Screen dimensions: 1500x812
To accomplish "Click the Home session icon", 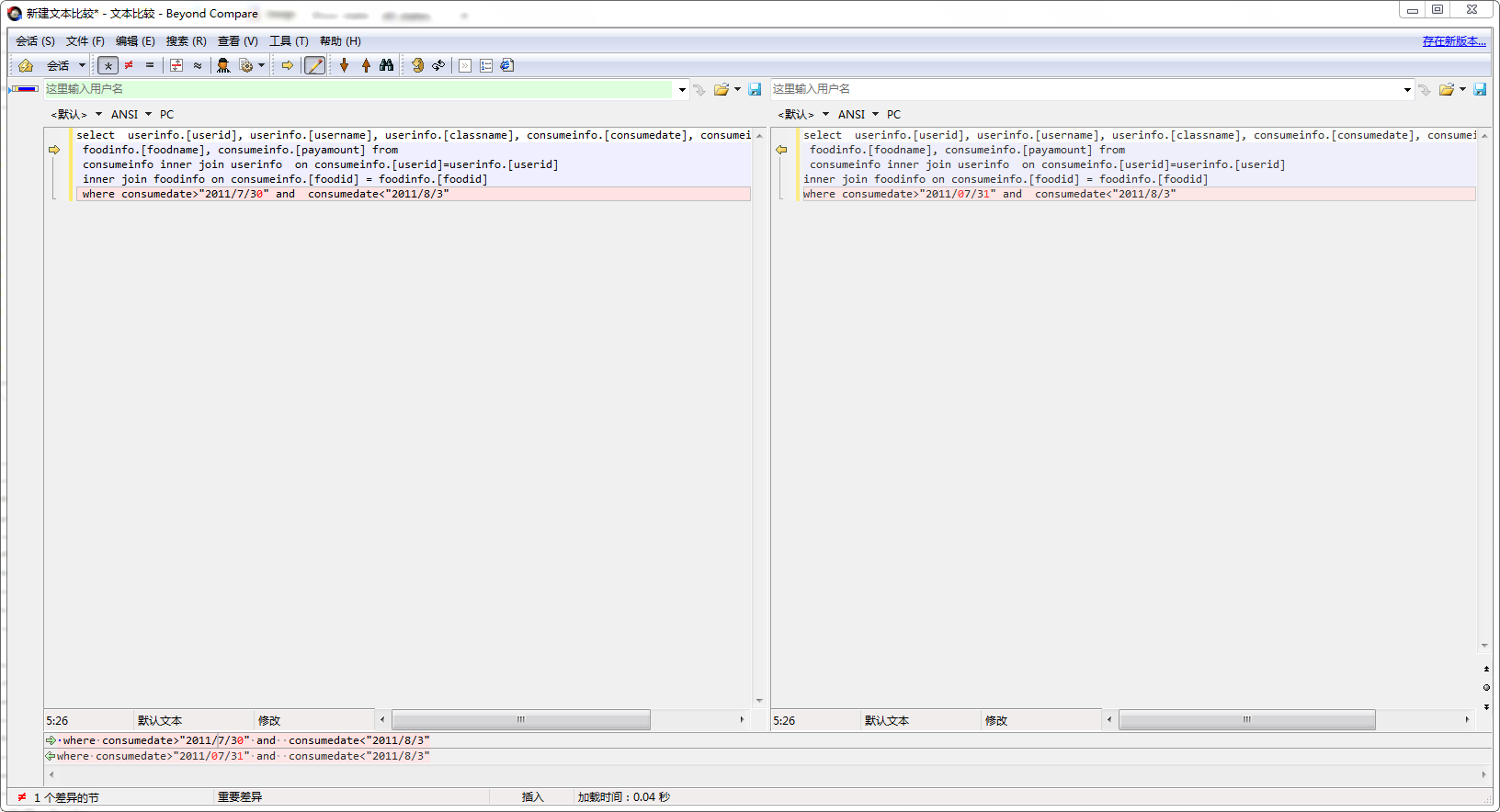I will point(26,65).
